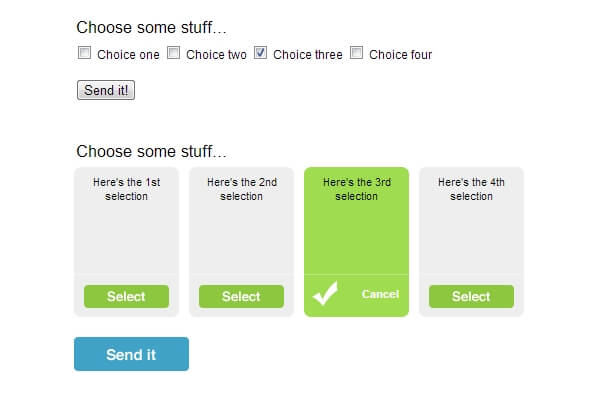Click the top "Choose some stuff..." heading
This screenshot has width=600, height=400.
[x=151, y=28]
